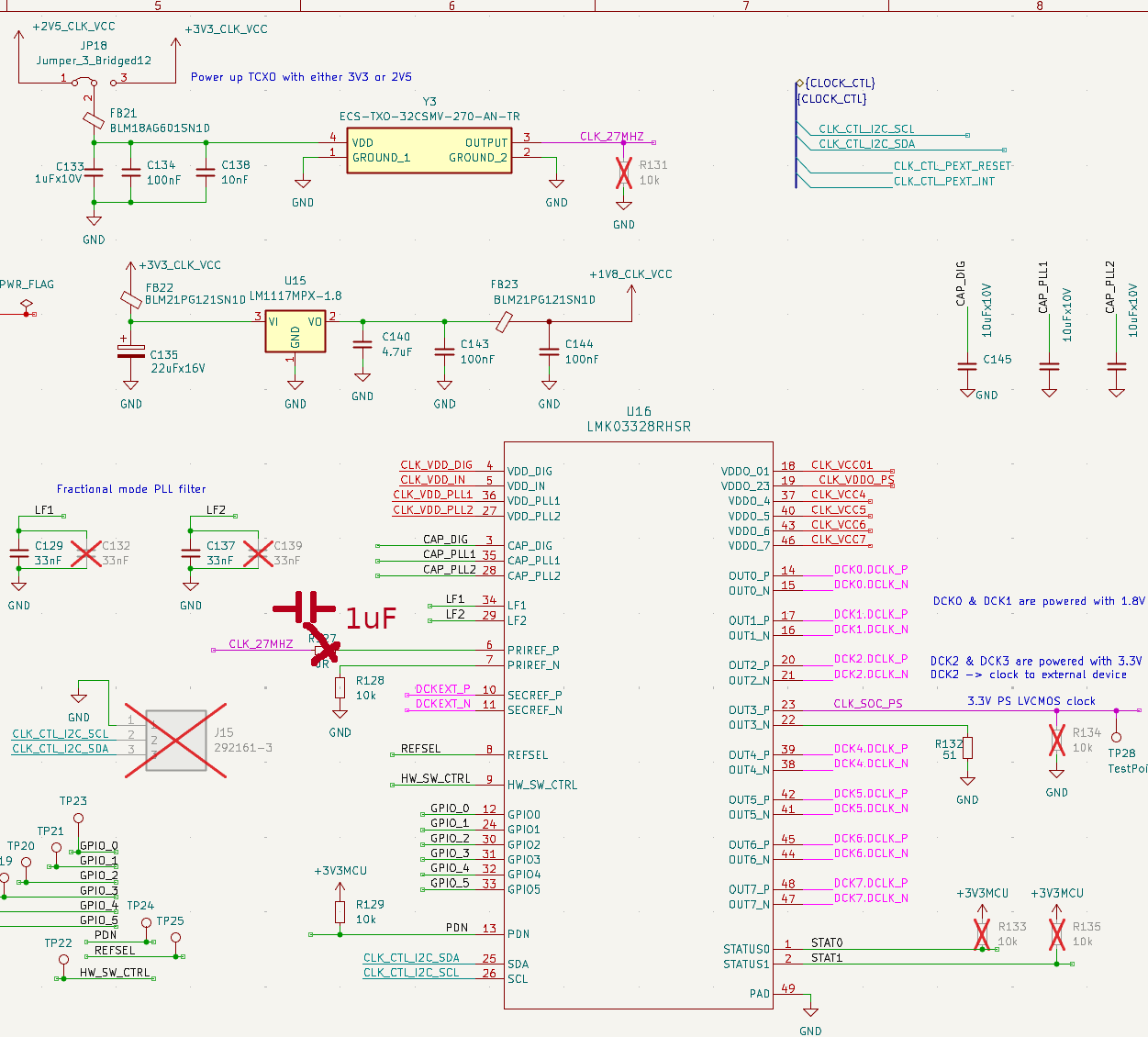Select the U15 LM1117MPX-1.8 regulator symbol
The height and width of the screenshot is (1037, 1148).
[294, 329]
